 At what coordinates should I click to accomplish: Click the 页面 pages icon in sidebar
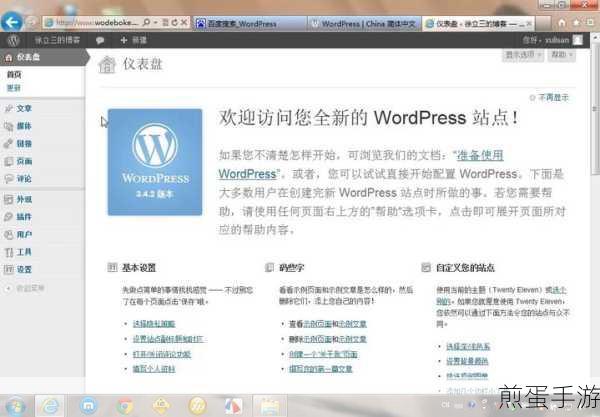[8, 161]
